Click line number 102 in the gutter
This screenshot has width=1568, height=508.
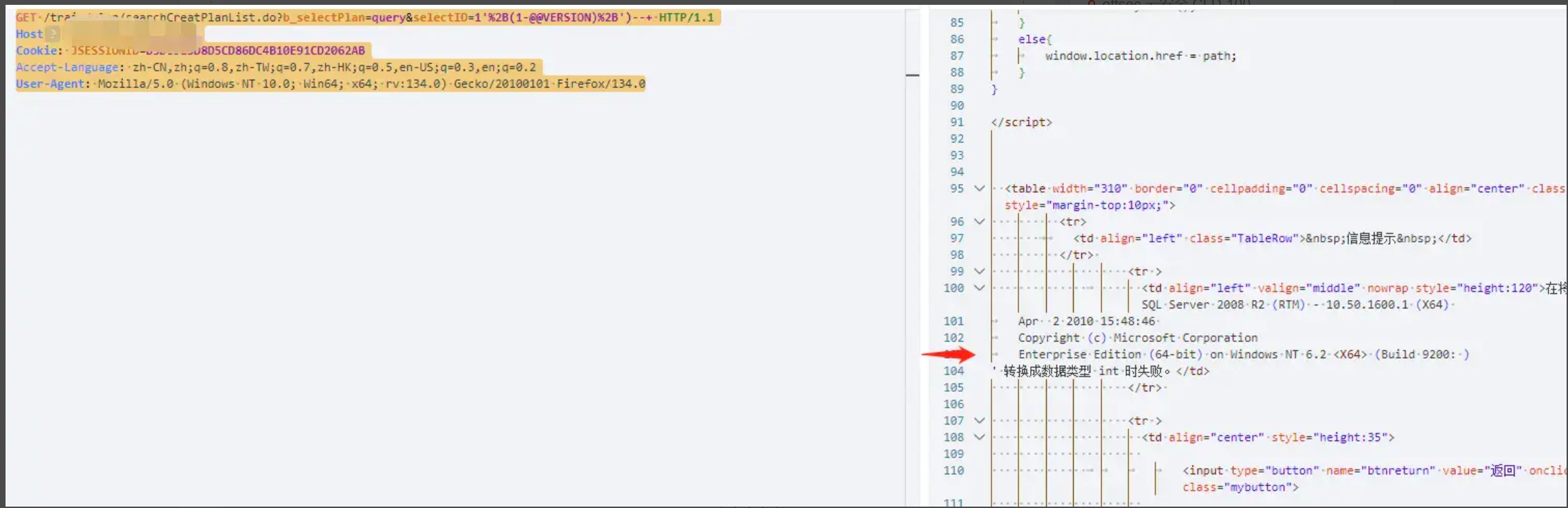point(953,338)
